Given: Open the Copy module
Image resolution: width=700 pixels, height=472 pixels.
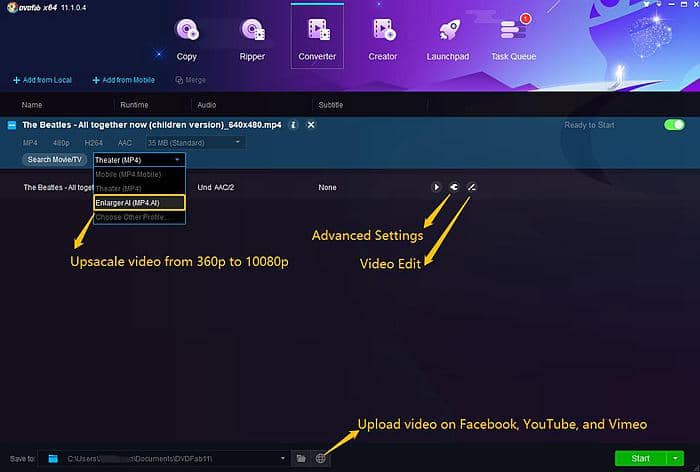Looking at the screenshot, I should click(x=187, y=39).
